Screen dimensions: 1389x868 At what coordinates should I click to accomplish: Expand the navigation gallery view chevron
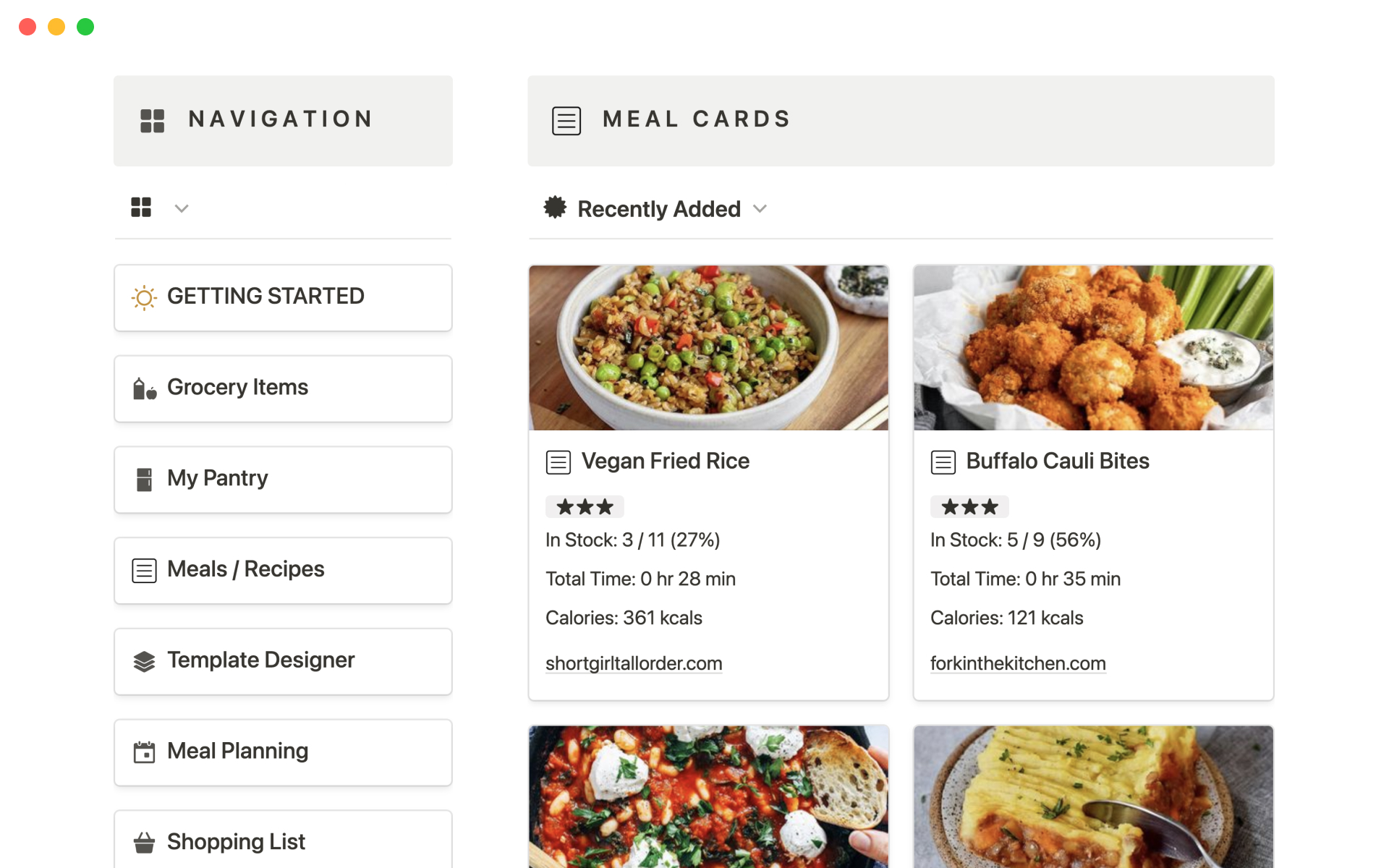pyautogui.click(x=182, y=208)
